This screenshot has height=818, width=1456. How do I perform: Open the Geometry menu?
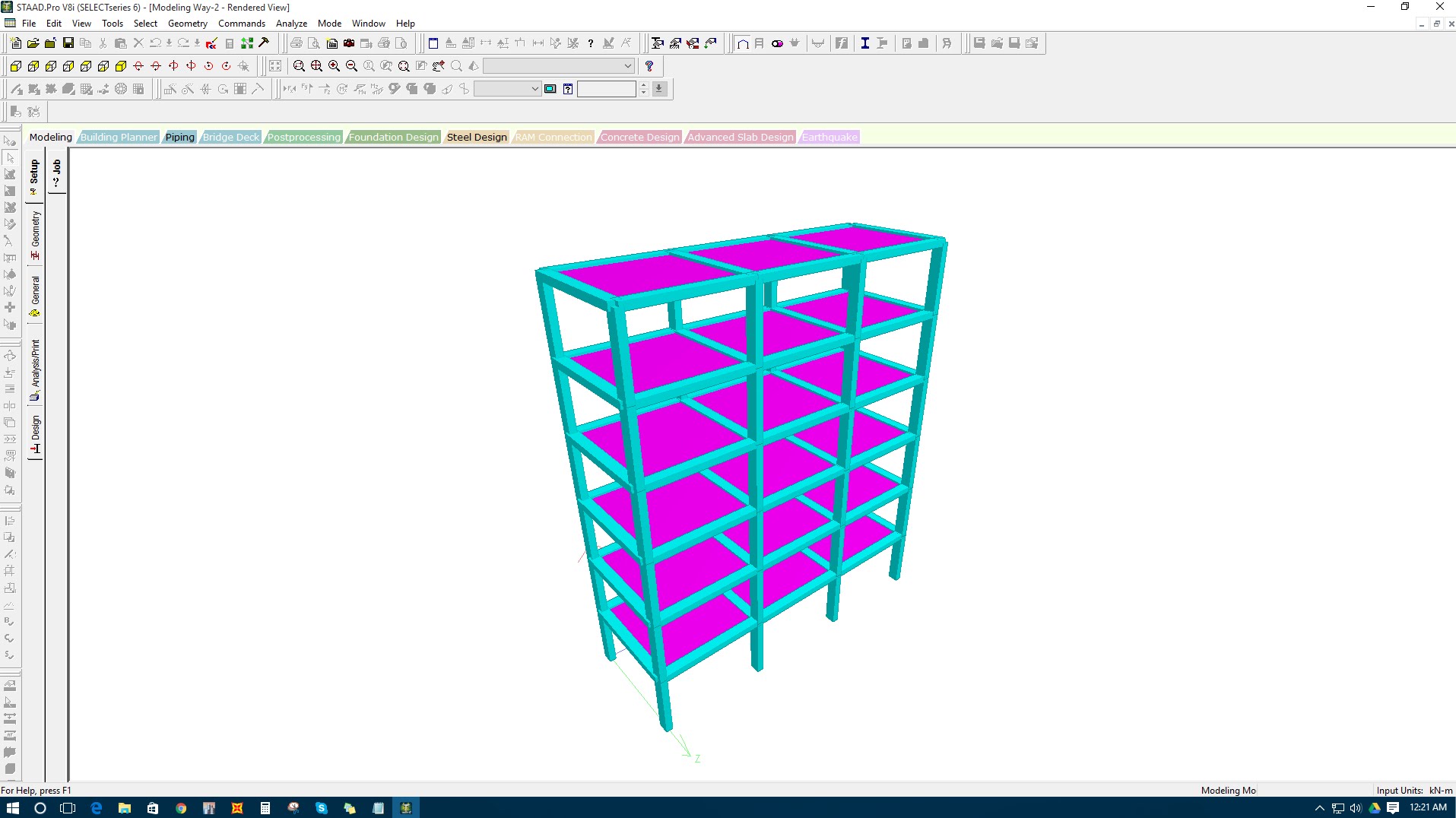click(188, 24)
